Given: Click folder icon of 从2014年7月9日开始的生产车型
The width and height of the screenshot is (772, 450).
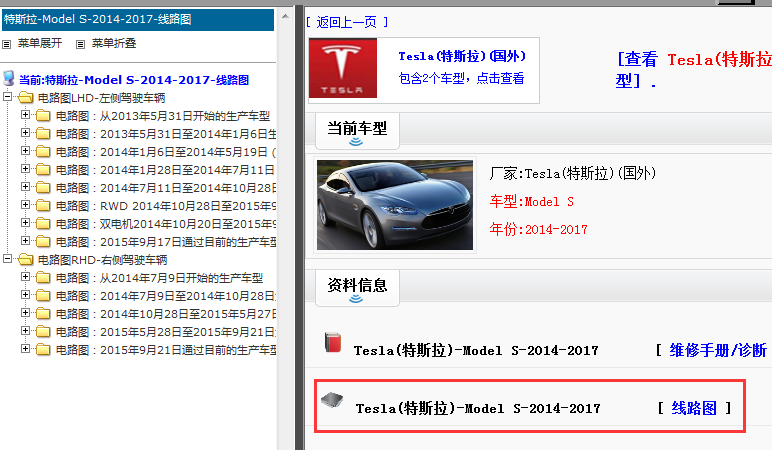Looking at the screenshot, I should pyautogui.click(x=43, y=278).
